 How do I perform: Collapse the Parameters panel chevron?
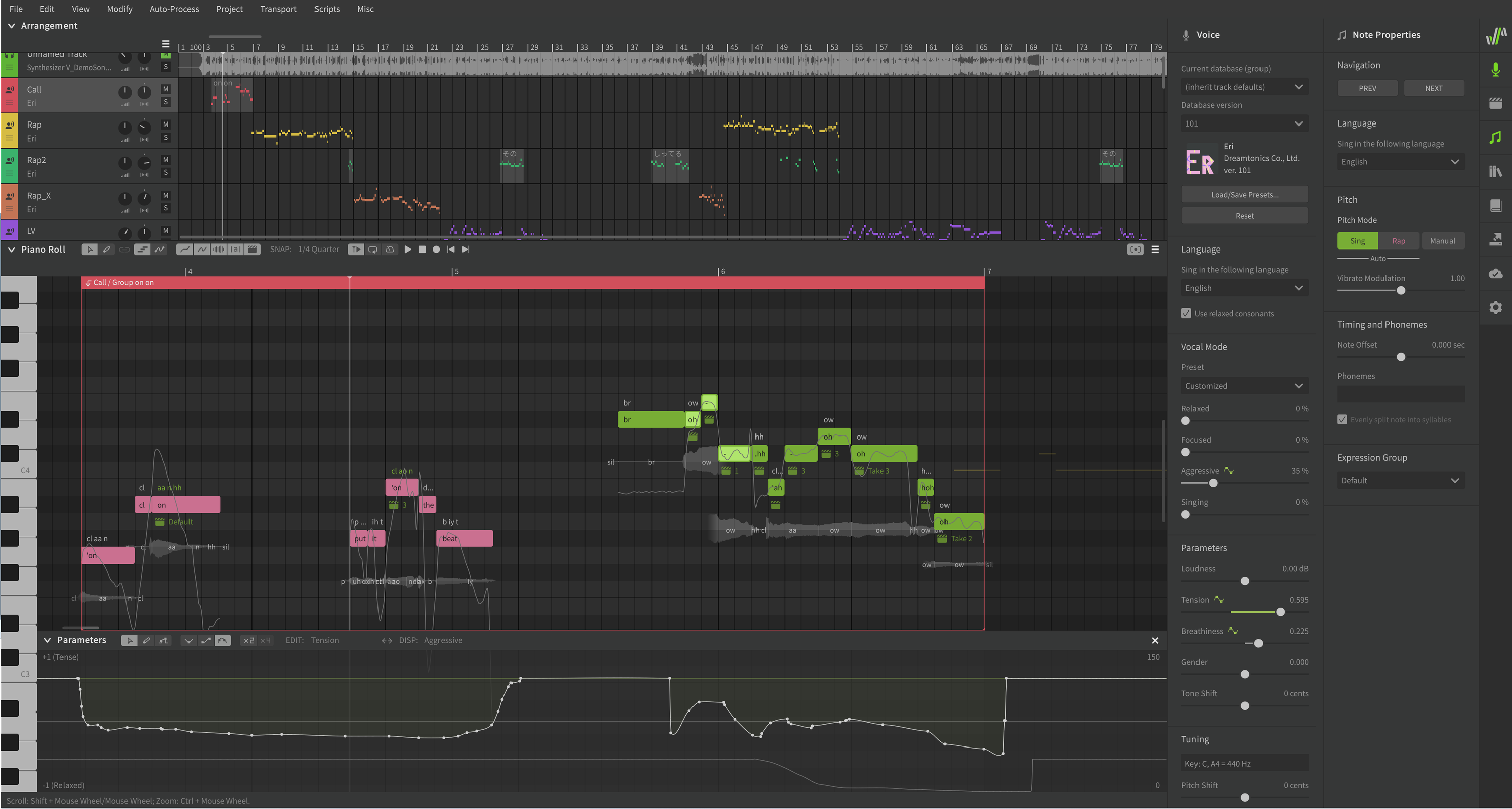(x=47, y=640)
